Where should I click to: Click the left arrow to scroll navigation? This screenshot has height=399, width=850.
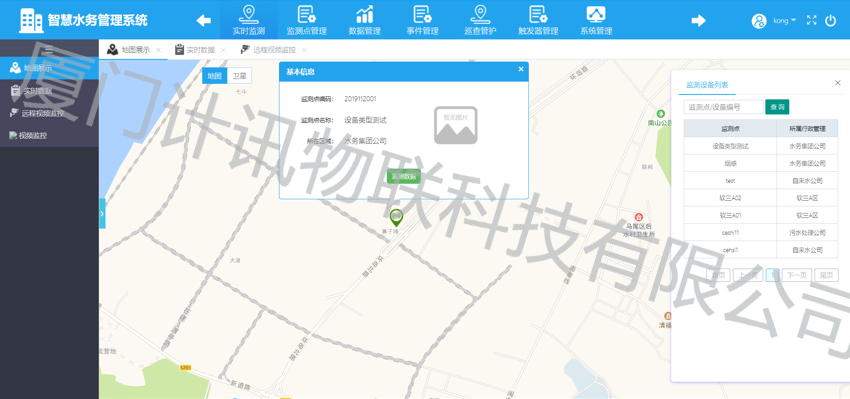(x=203, y=21)
